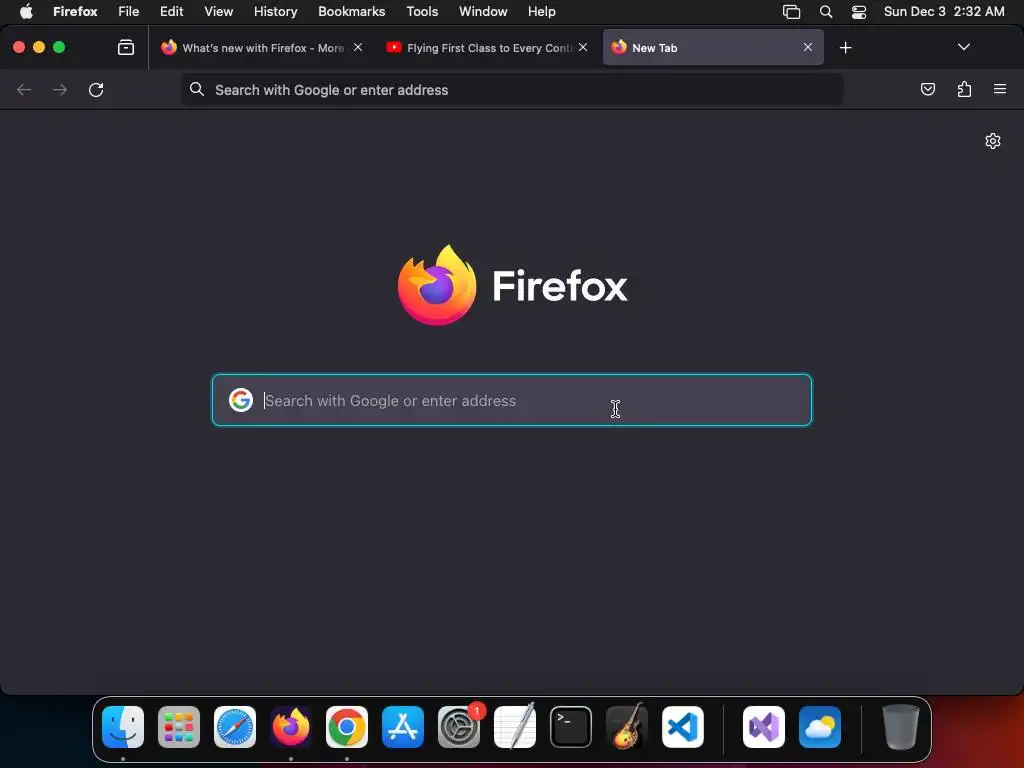Open Terminal from the Dock
This screenshot has height=768, width=1024.
571,727
